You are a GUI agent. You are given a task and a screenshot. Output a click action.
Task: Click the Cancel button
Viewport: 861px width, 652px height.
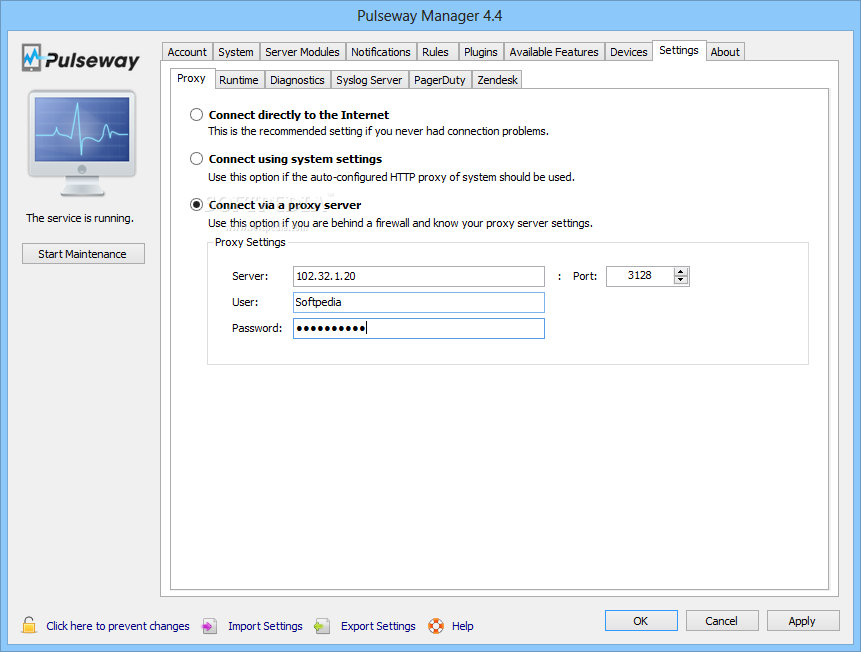click(x=722, y=621)
